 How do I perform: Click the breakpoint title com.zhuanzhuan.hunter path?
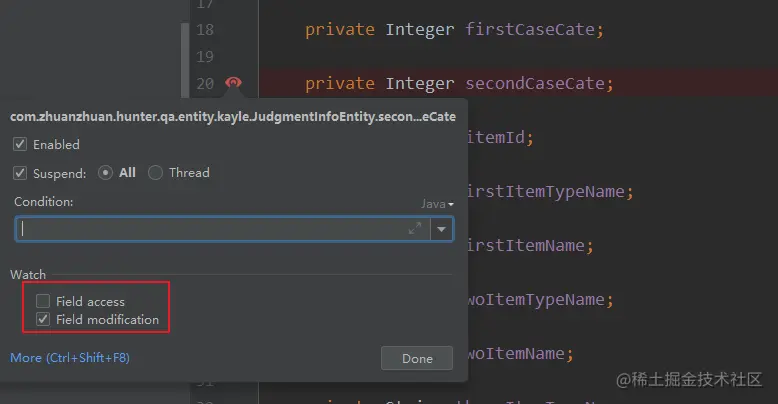[x=233, y=117]
